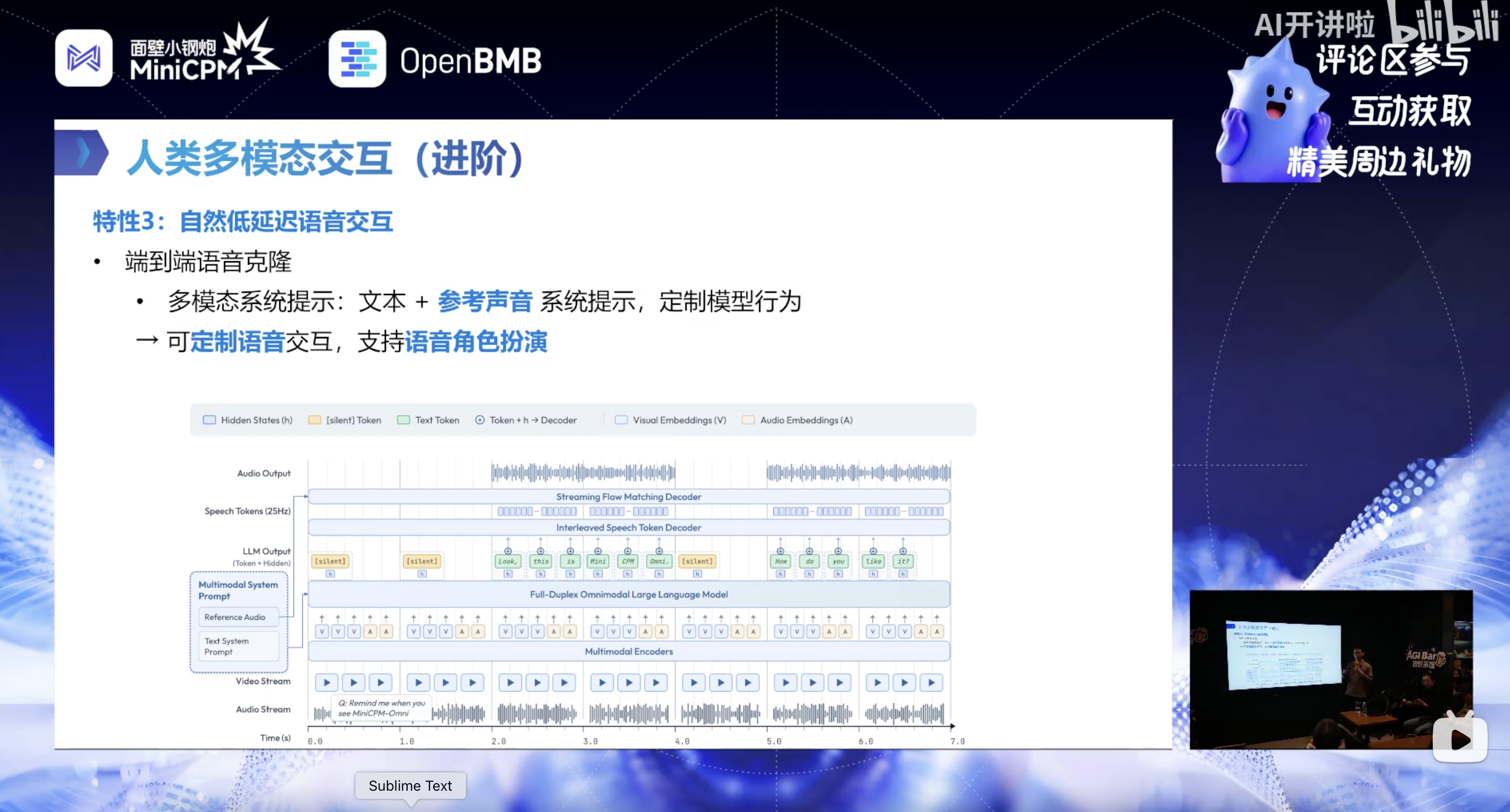The height and width of the screenshot is (812, 1510).
Task: Click first play icon in Video Stream row
Action: click(327, 683)
